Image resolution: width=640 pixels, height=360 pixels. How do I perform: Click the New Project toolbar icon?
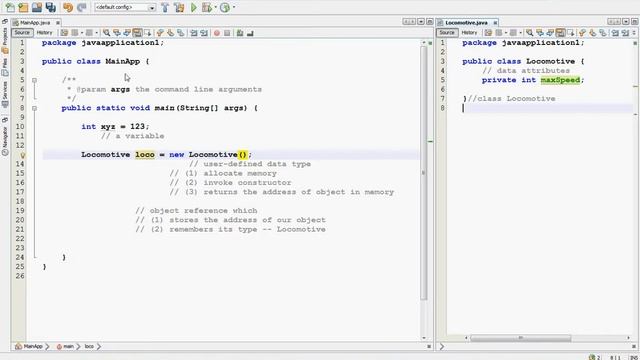pos(23,7)
